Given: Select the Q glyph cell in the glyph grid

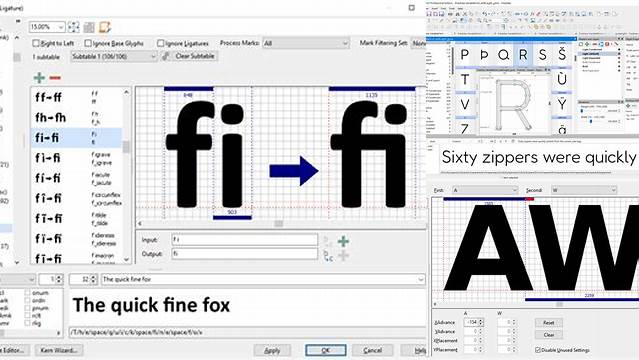Looking at the screenshot, I should [503, 55].
